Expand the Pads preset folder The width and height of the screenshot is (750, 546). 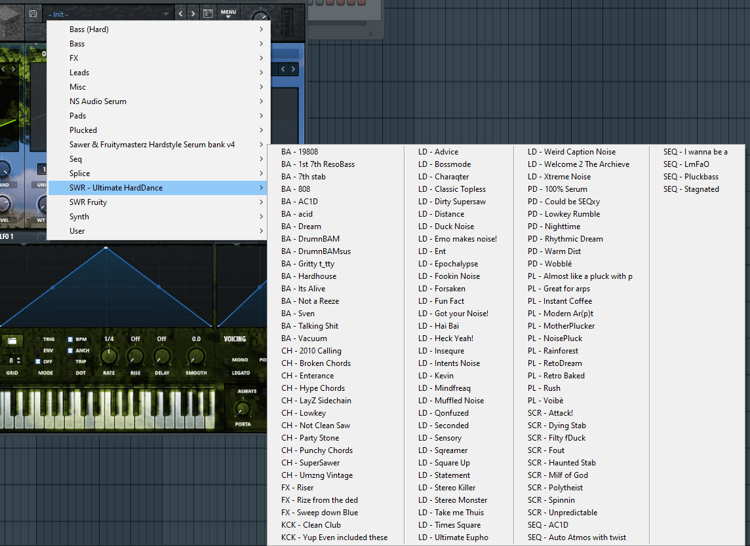pyautogui.click(x=159, y=115)
